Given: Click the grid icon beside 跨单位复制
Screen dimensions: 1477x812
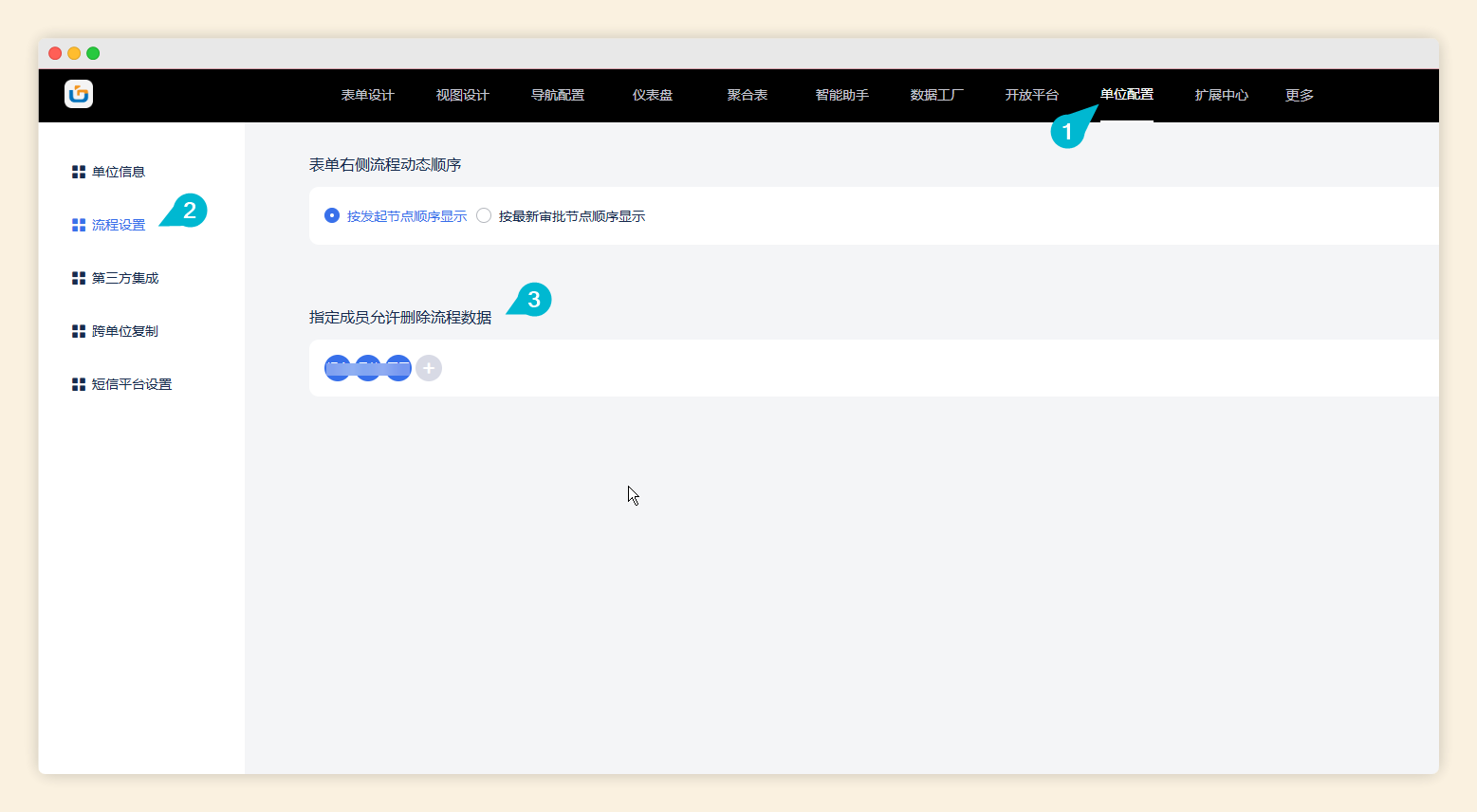Looking at the screenshot, I should coord(78,330).
